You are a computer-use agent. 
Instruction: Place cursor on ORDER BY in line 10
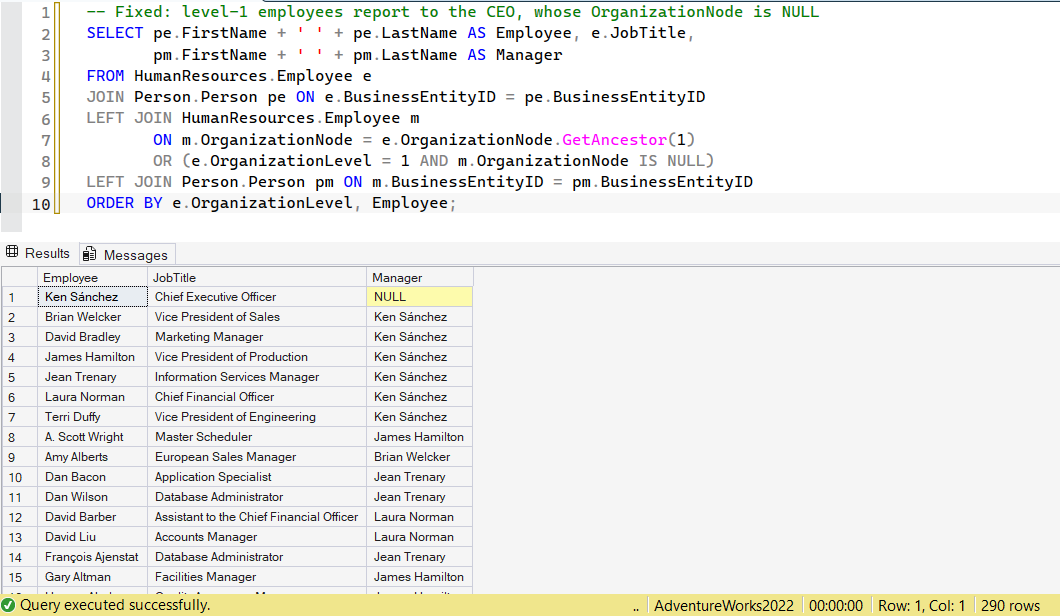124,203
